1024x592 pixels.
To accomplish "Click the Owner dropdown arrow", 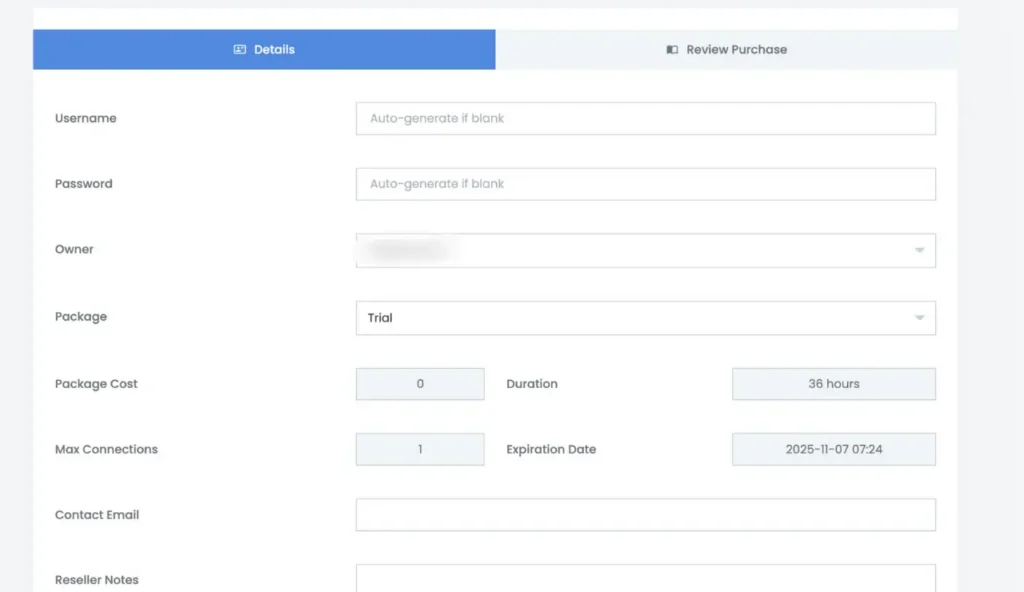I will click(919, 250).
